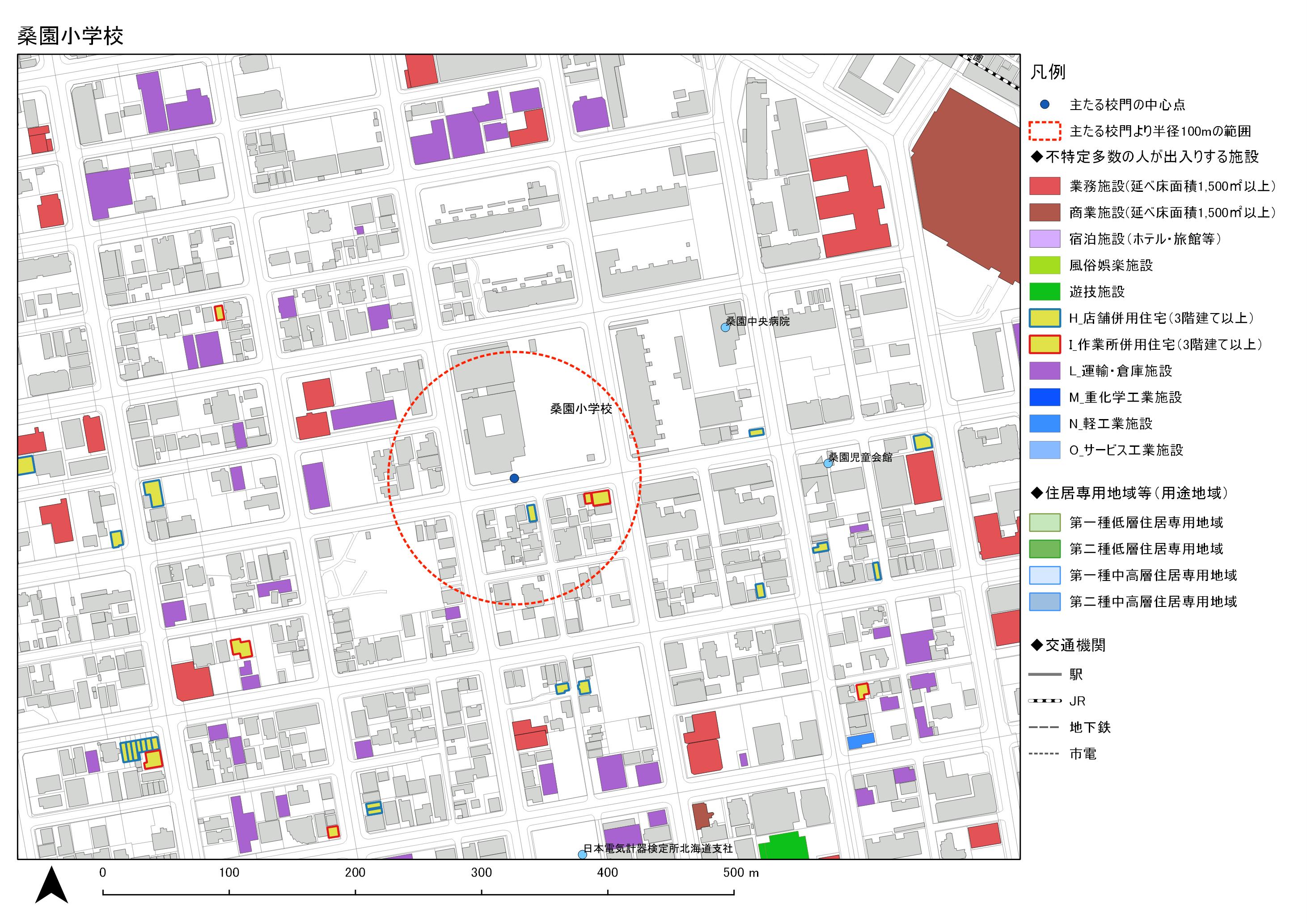Select the yellow-green 風俗娯楽施設 swatch
Screen dimensions: 1307x924
coord(1045,265)
